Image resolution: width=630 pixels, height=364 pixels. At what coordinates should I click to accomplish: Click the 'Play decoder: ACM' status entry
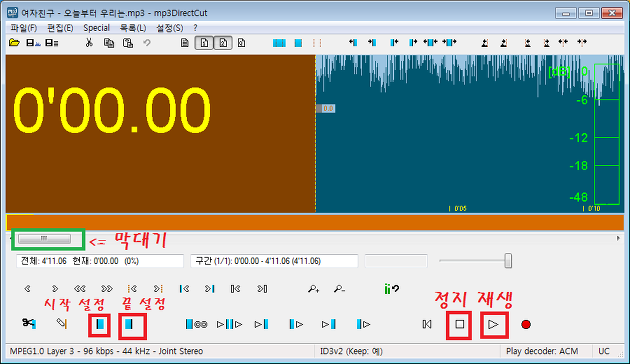click(x=542, y=351)
